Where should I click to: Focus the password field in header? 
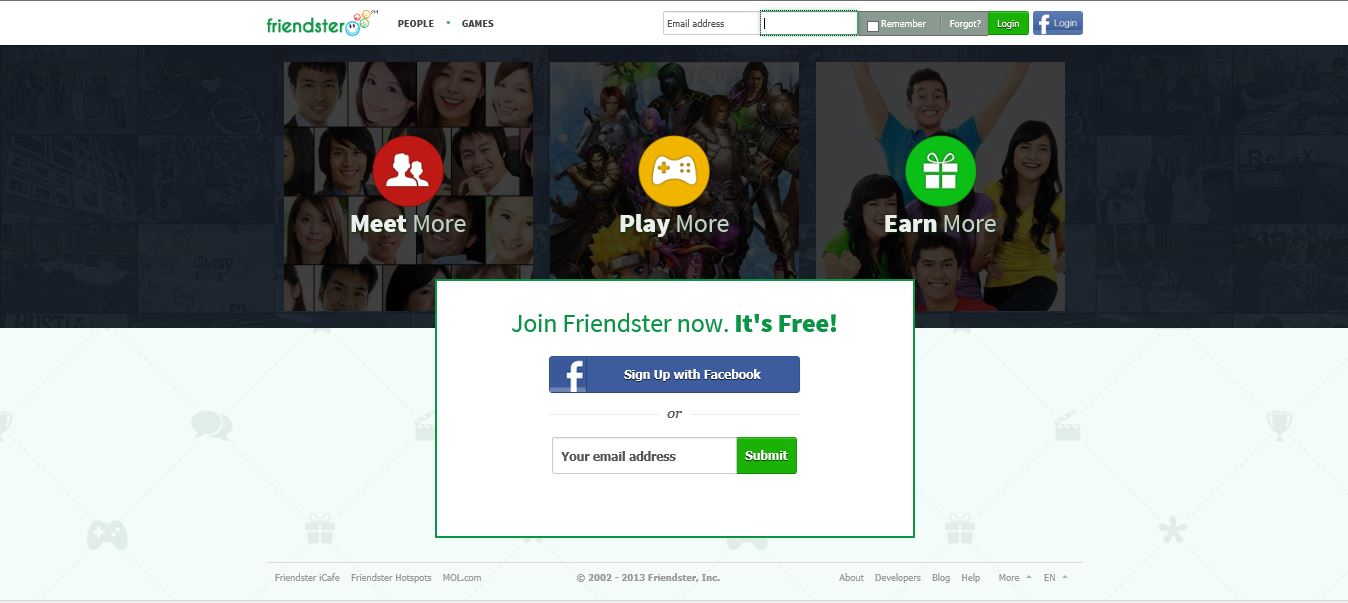pos(808,23)
